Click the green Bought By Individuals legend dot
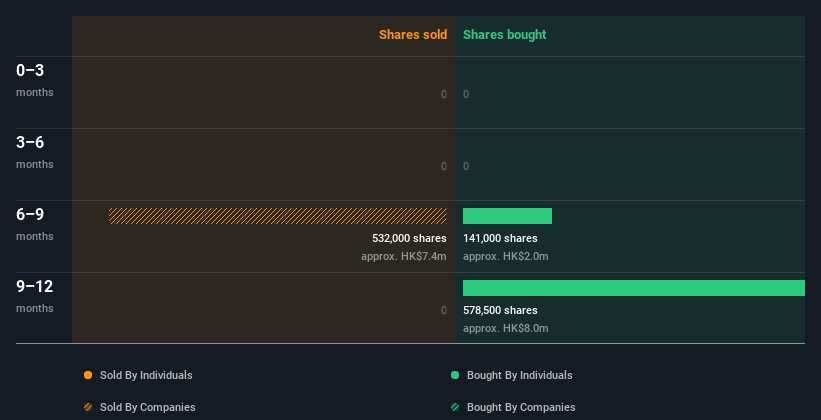821x420 pixels. [455, 375]
